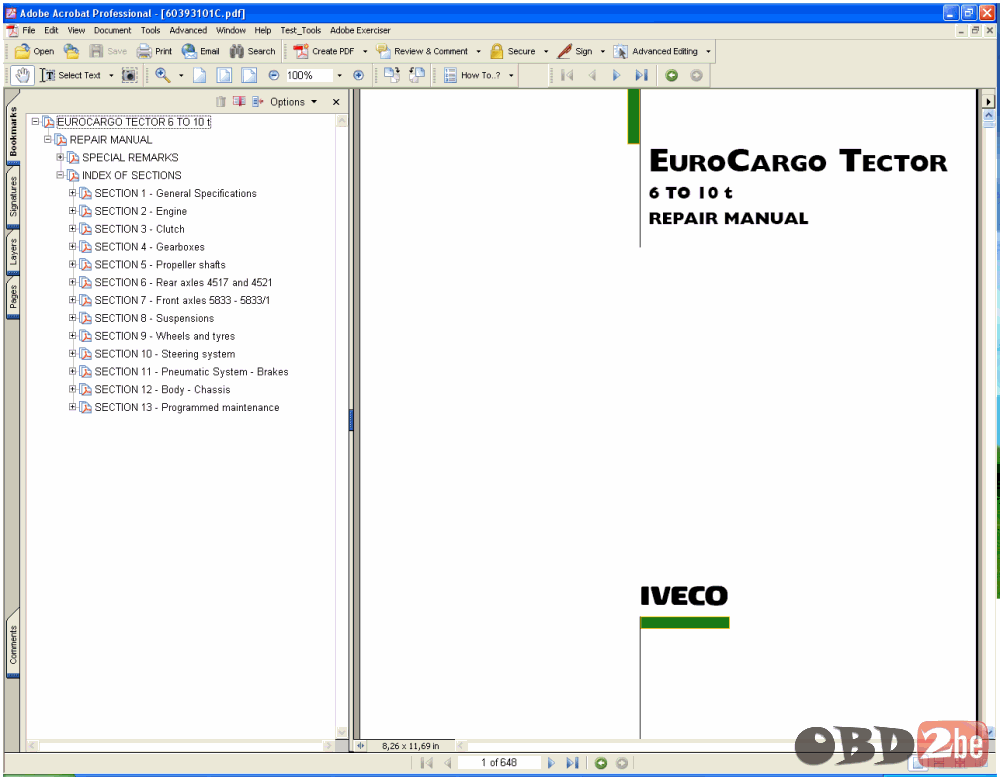Click the zoom in plus button

(358, 75)
